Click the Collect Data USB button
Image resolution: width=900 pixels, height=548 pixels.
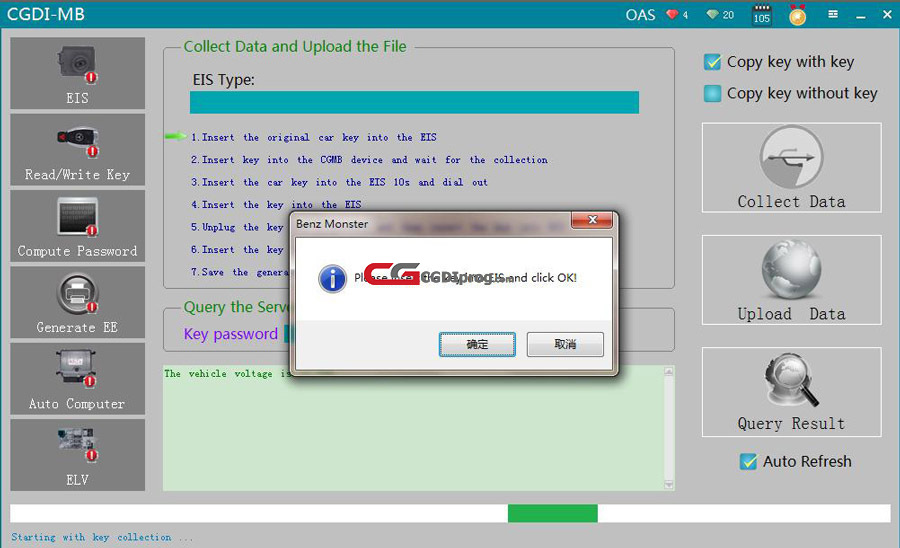[792, 168]
